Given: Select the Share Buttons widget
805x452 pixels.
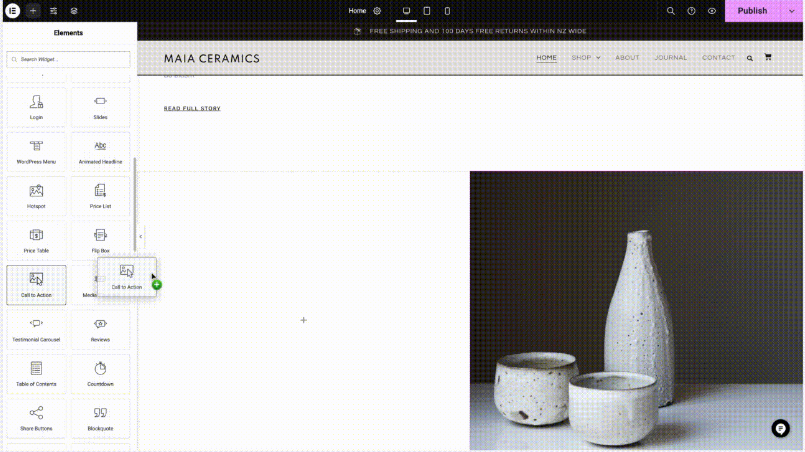Looking at the screenshot, I should point(36,419).
